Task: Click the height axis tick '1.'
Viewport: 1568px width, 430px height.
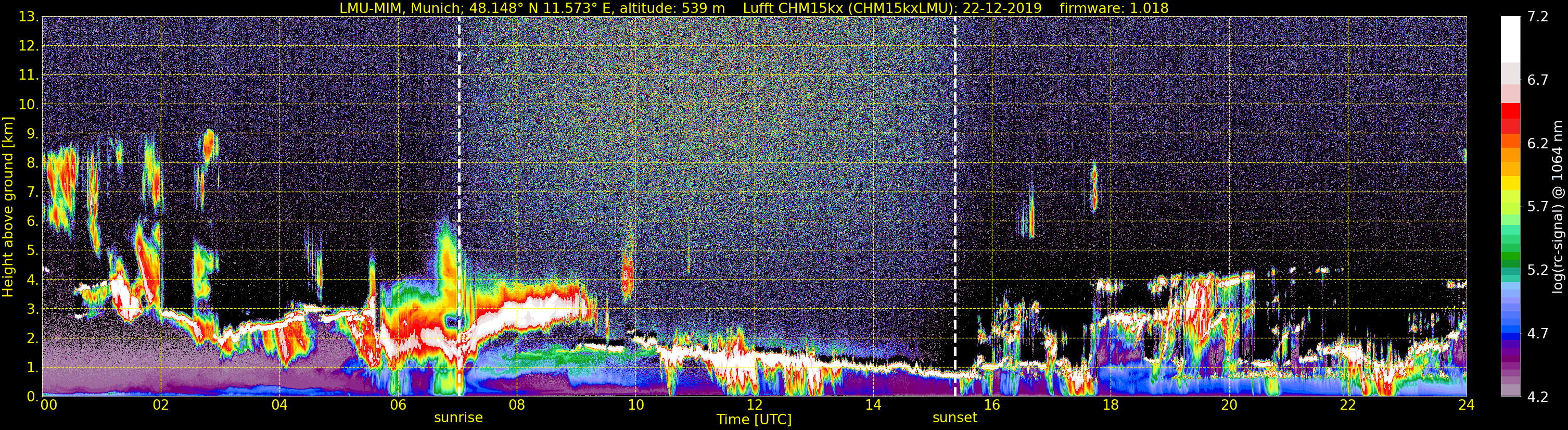Action: click(32, 367)
